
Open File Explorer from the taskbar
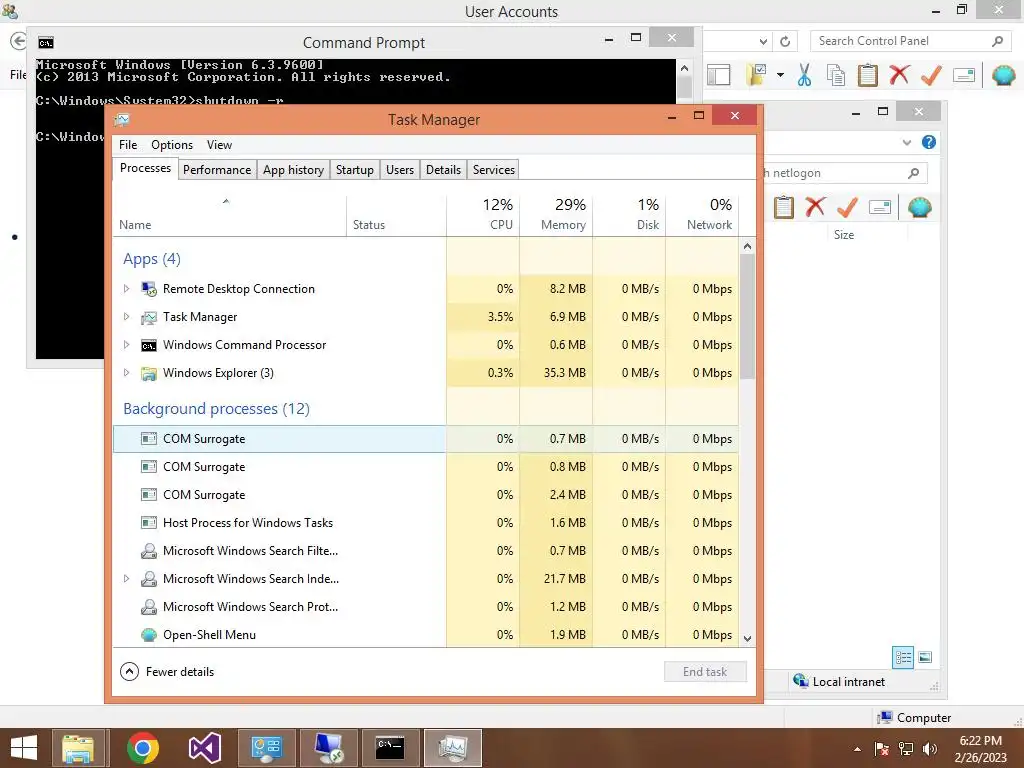coord(78,748)
